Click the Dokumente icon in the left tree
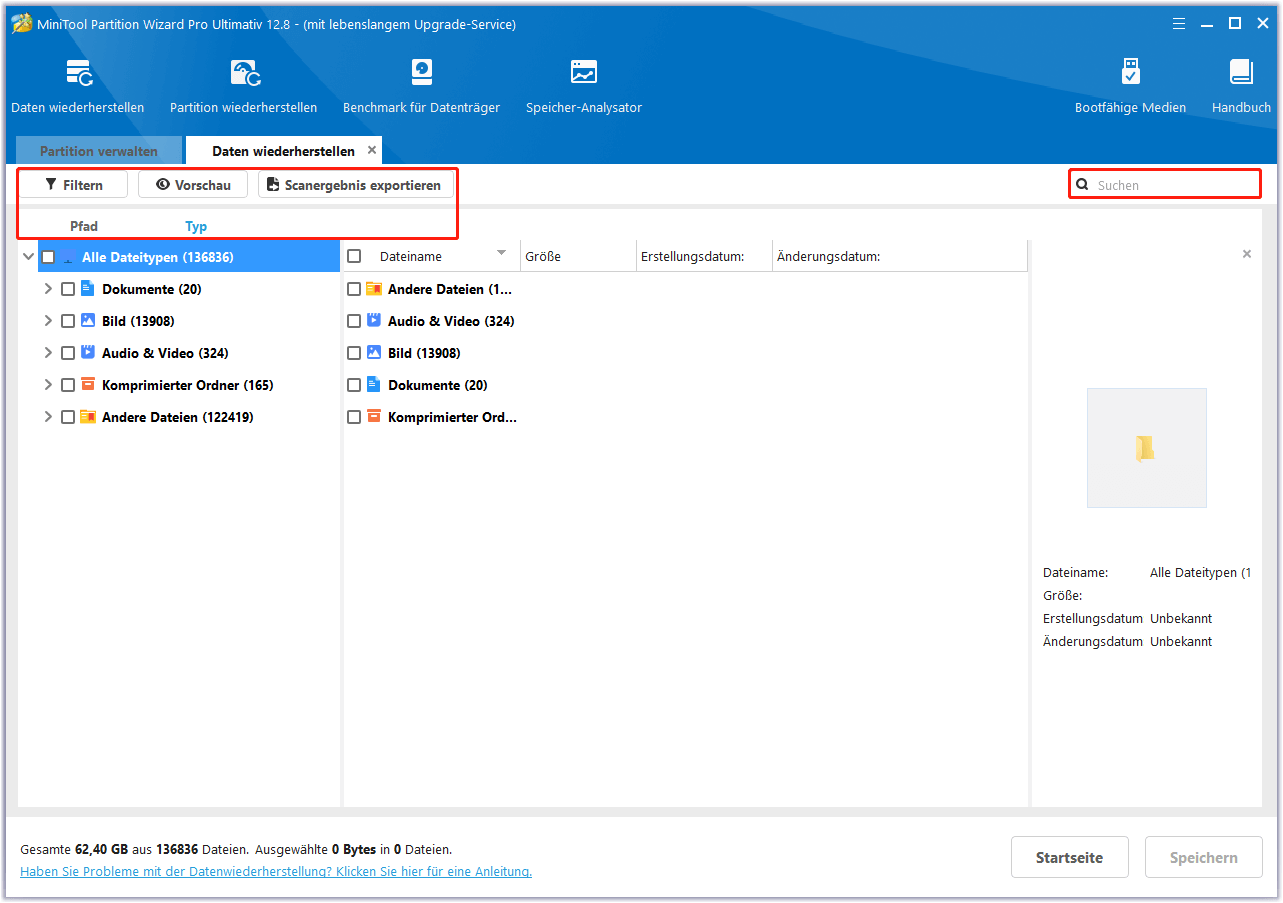Screen dimensions: 1283x903 click(x=88, y=289)
